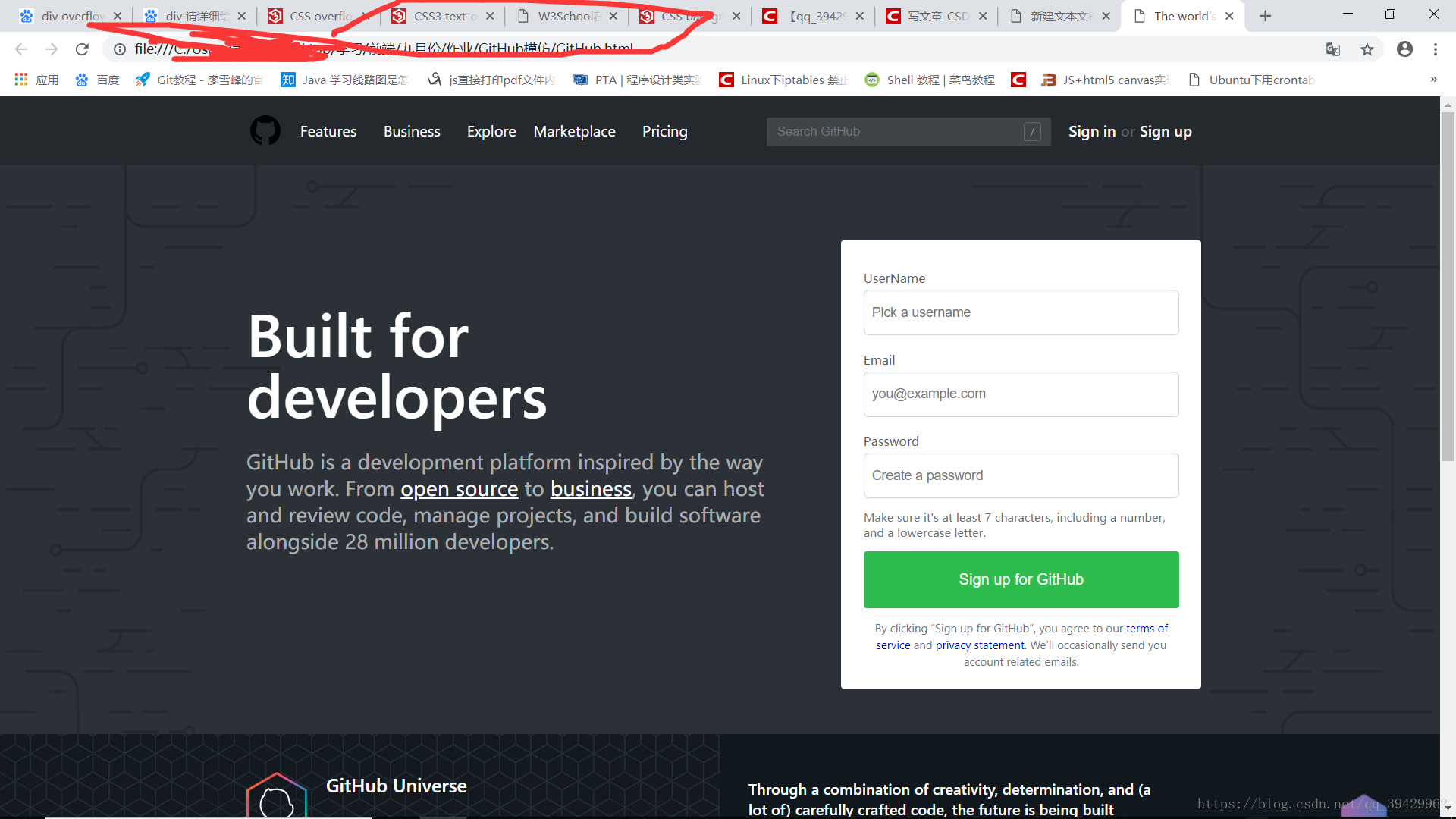
Task: Click the GitHub Octocat logo
Action: tap(265, 130)
